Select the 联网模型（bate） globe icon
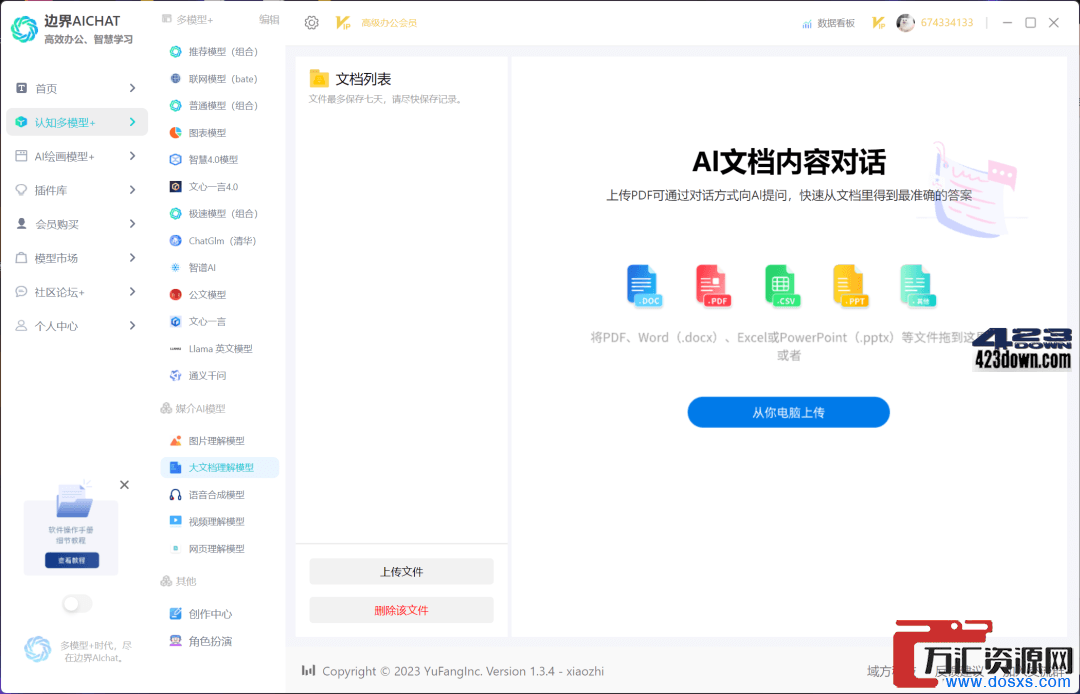Viewport: 1080px width, 694px height. tap(176, 78)
